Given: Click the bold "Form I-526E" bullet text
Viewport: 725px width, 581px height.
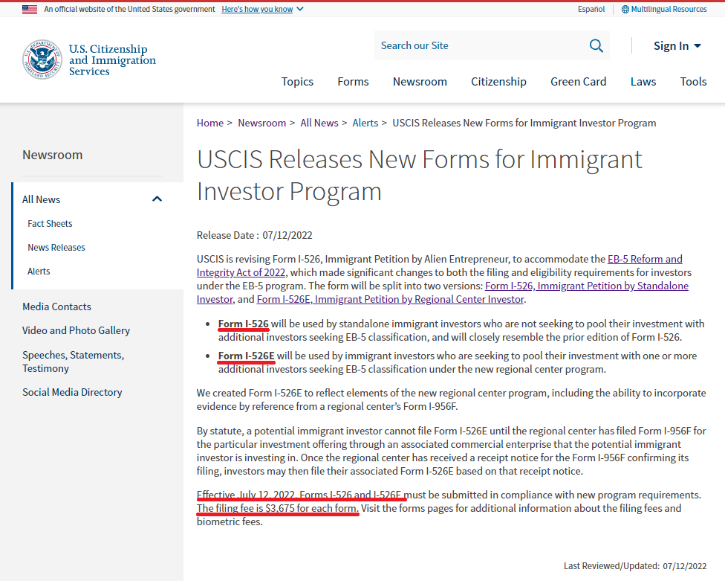Looking at the screenshot, I should coord(246,356).
